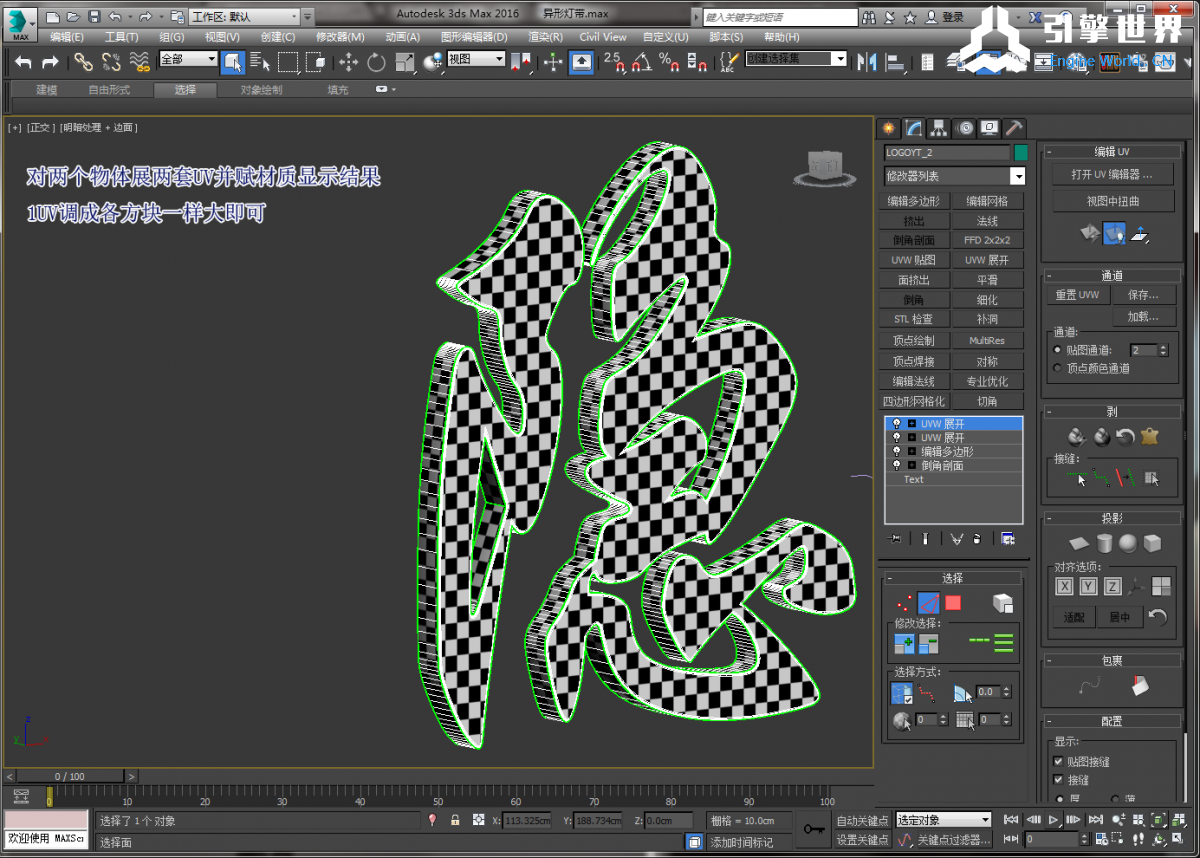Open Select by Name list icon

pyautogui.click(x=261, y=62)
